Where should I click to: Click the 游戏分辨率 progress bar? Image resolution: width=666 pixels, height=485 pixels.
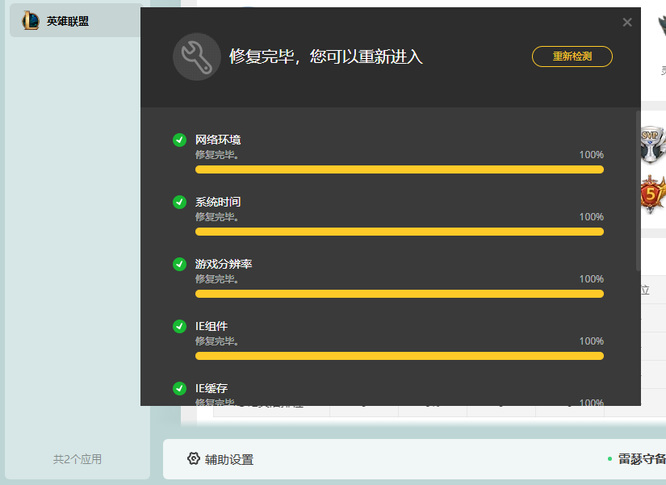pyautogui.click(x=399, y=294)
